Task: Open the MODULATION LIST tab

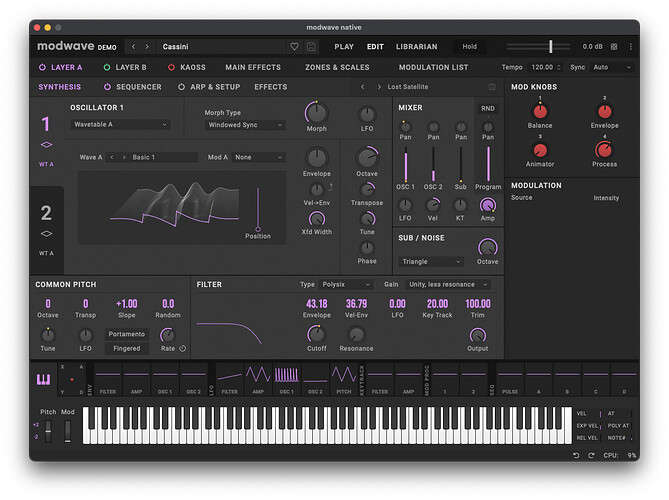Action: (x=433, y=67)
